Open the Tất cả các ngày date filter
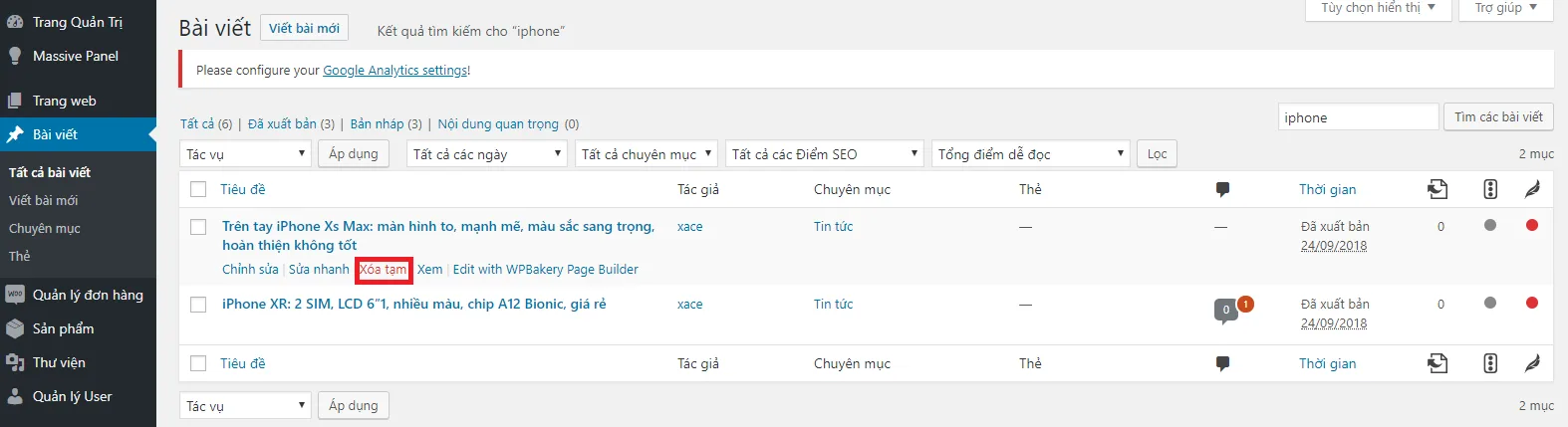Screen dimensions: 1568x427 [487, 154]
